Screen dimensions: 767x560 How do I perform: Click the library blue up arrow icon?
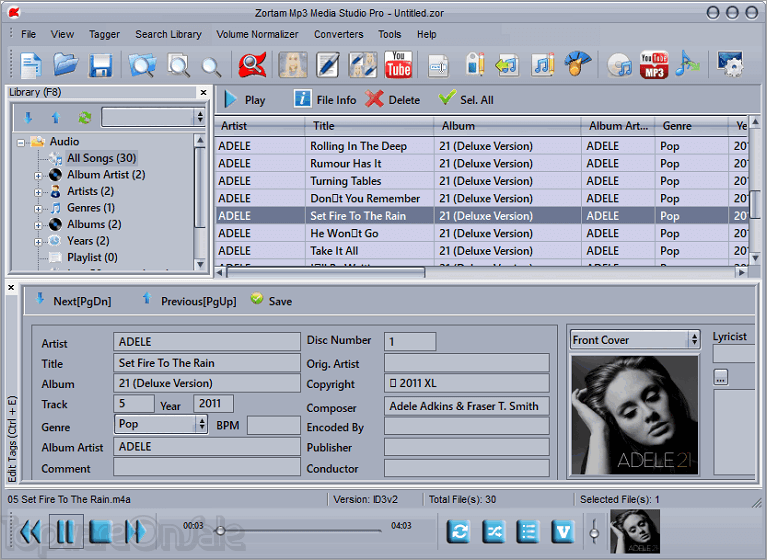56,117
